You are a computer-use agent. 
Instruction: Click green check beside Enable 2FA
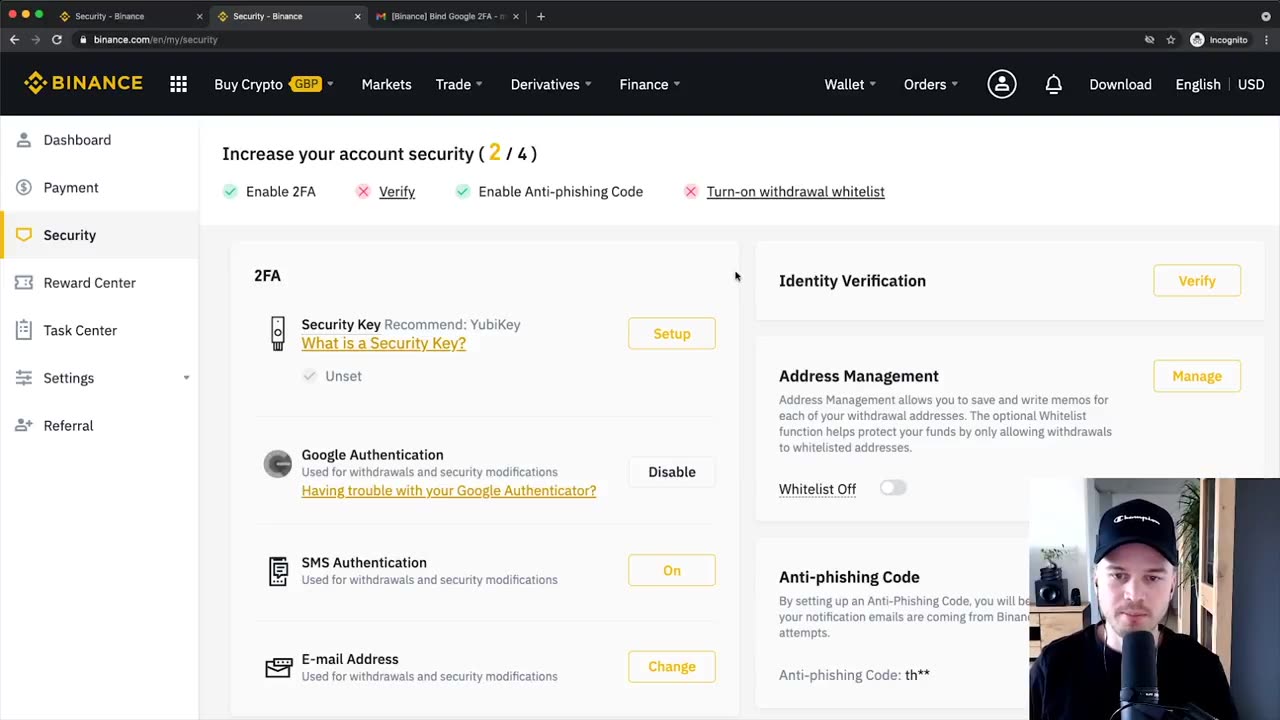point(230,192)
